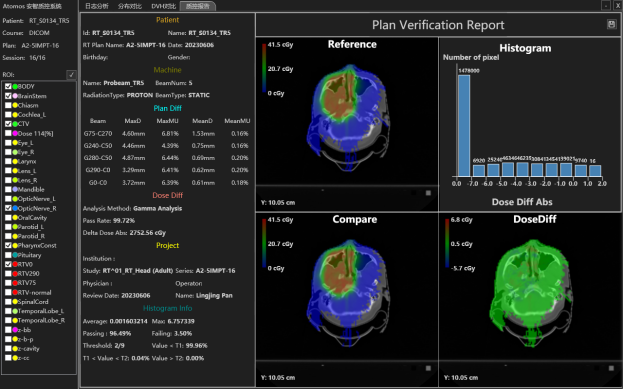Click the Delta Dose Abs value 2752.56 cGy

click(x=148, y=233)
